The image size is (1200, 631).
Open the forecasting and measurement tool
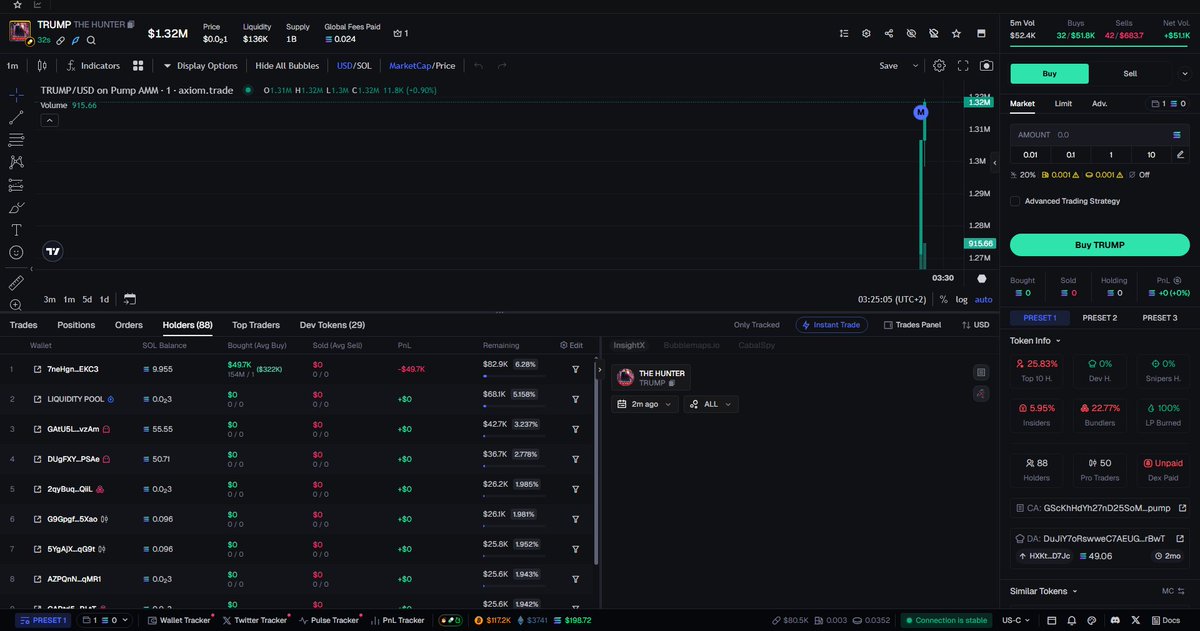[16, 185]
